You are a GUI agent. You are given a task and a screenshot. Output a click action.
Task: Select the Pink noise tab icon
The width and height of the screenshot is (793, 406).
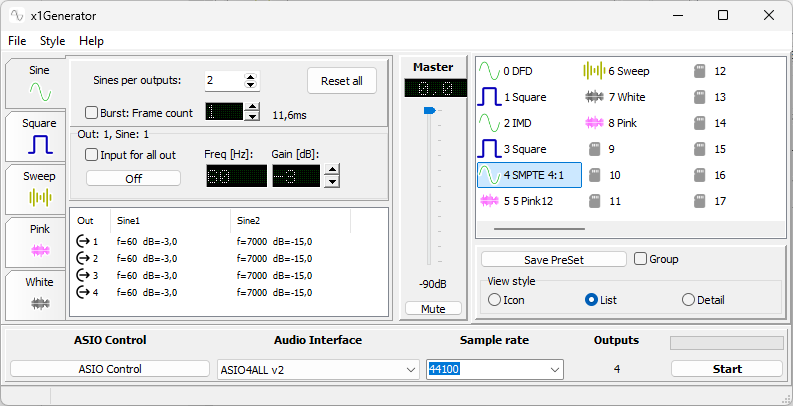point(40,249)
